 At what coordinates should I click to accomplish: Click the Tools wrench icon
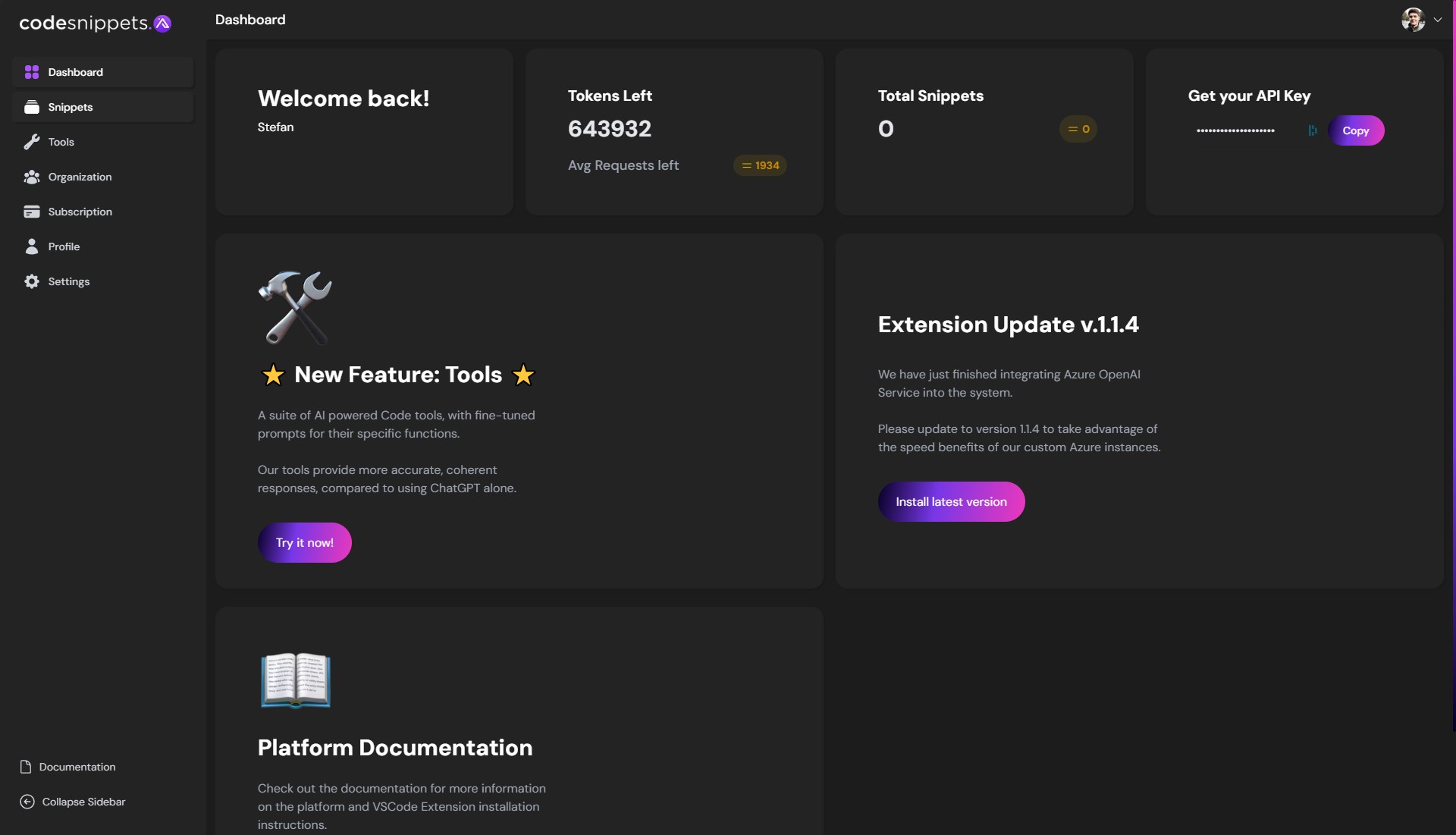[x=31, y=142]
